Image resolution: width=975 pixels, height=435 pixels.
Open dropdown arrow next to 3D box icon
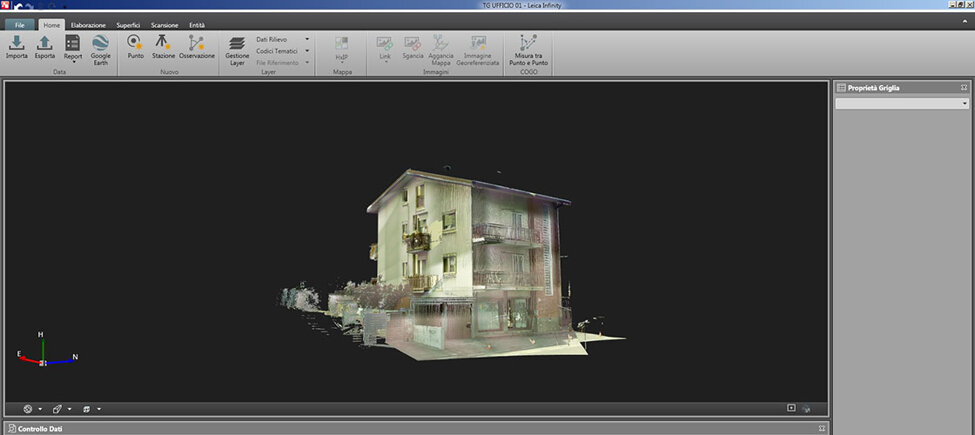tap(70, 410)
